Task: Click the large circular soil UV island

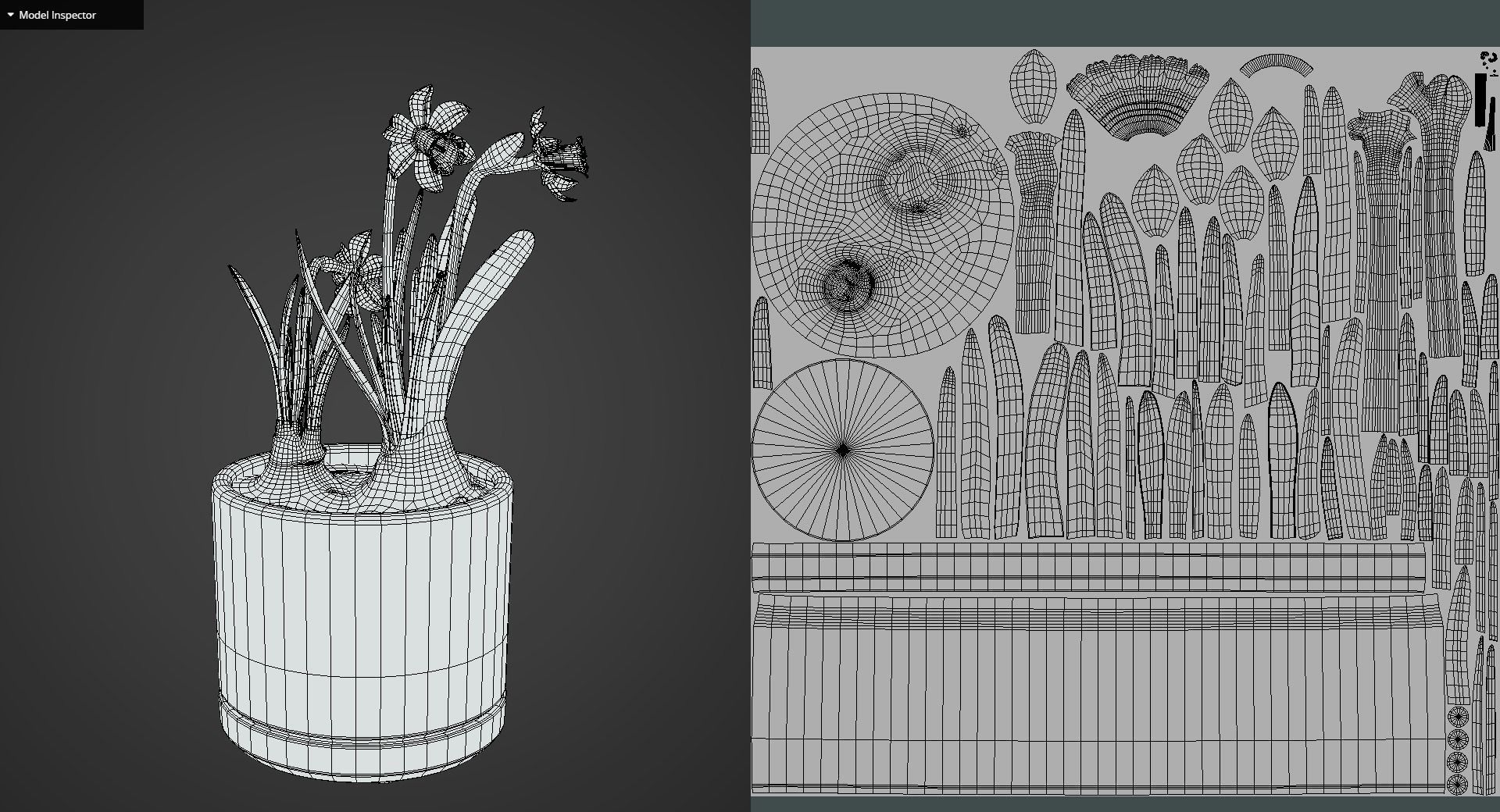Action: click(x=882, y=225)
